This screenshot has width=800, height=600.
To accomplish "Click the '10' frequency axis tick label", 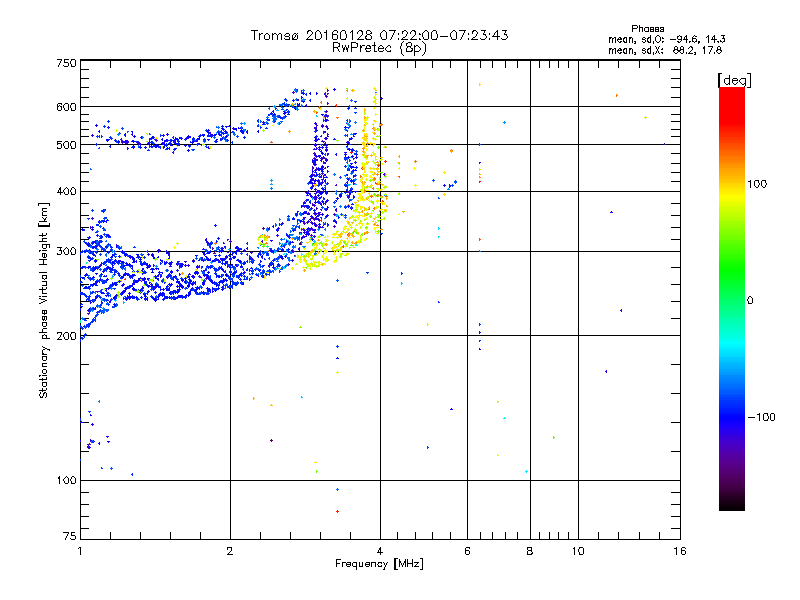I will click(x=578, y=551).
